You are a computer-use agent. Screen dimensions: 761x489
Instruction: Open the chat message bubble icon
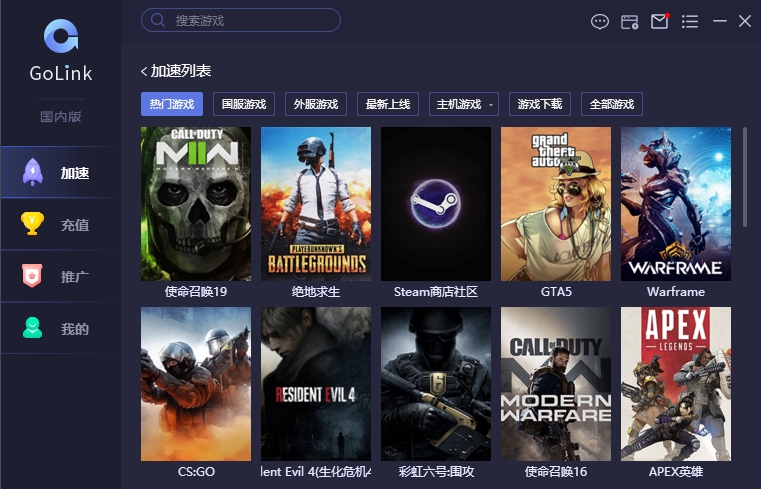(x=600, y=21)
